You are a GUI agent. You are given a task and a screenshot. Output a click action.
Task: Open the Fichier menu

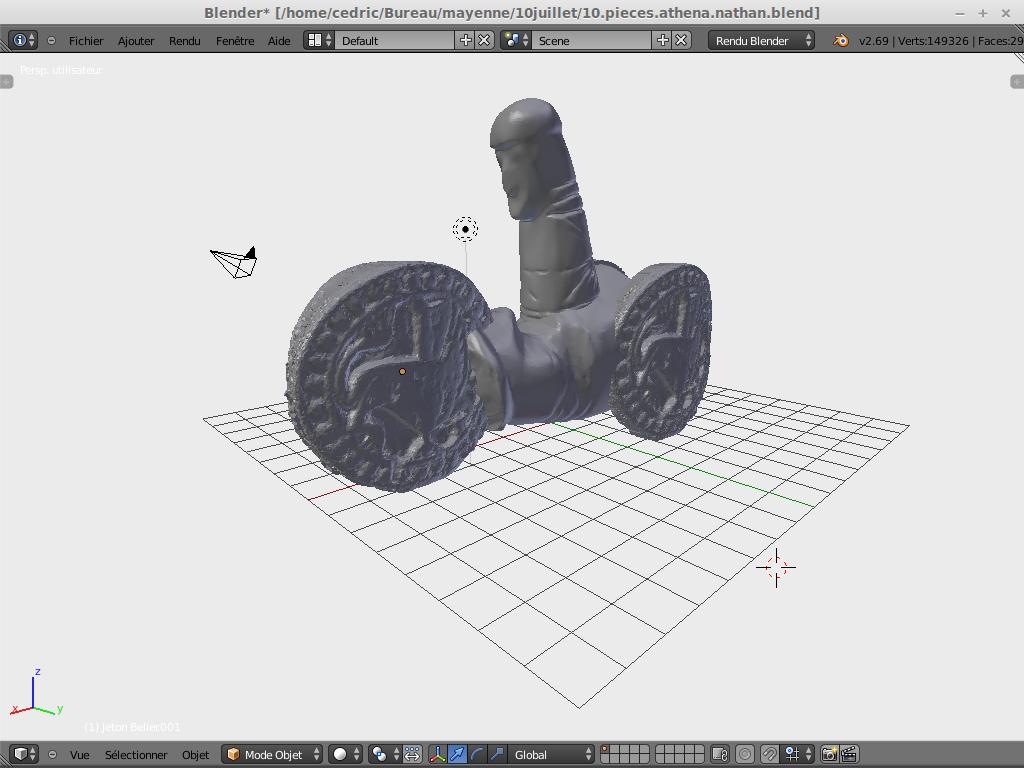click(x=86, y=41)
